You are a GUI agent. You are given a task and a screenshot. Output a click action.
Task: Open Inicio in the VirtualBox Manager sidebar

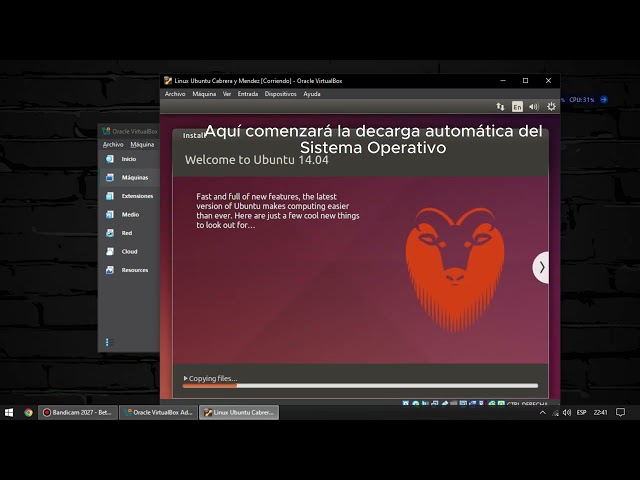click(x=129, y=159)
